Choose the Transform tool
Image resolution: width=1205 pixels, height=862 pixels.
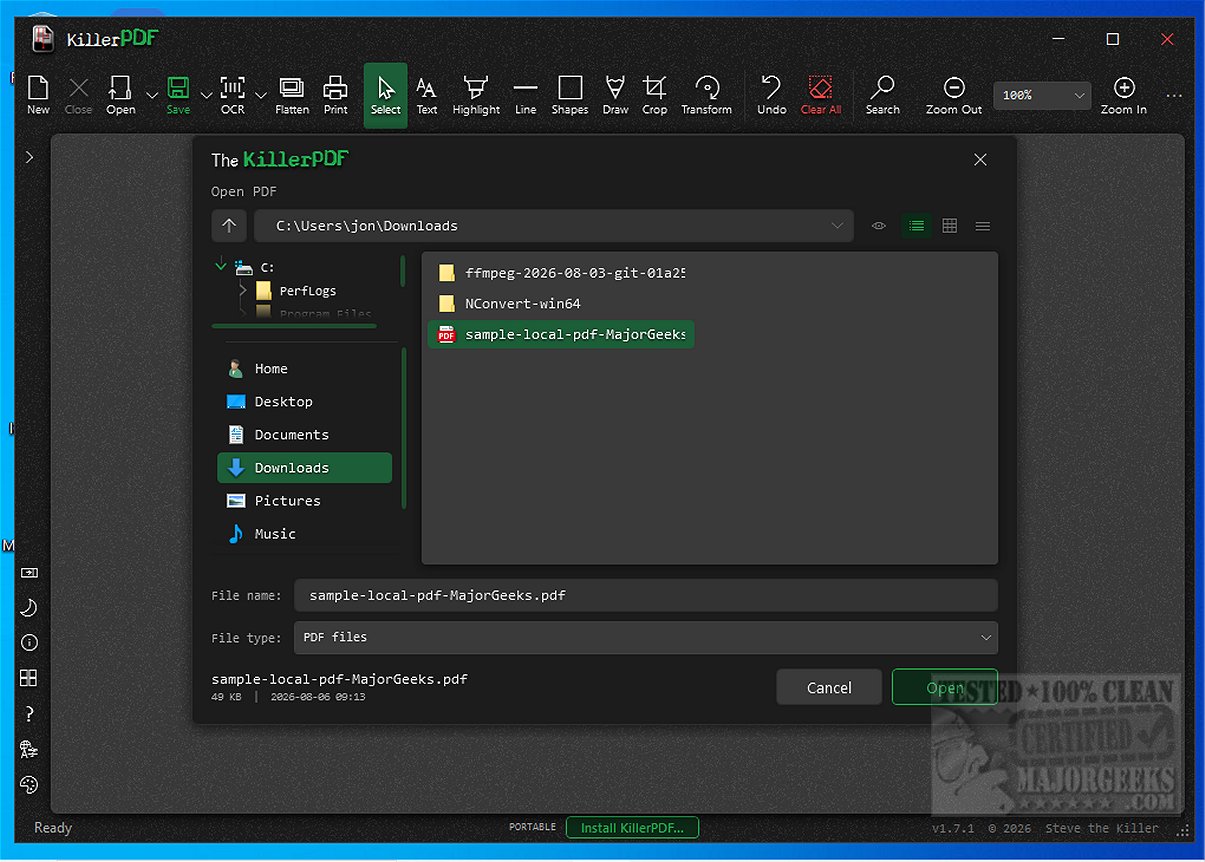(x=707, y=95)
